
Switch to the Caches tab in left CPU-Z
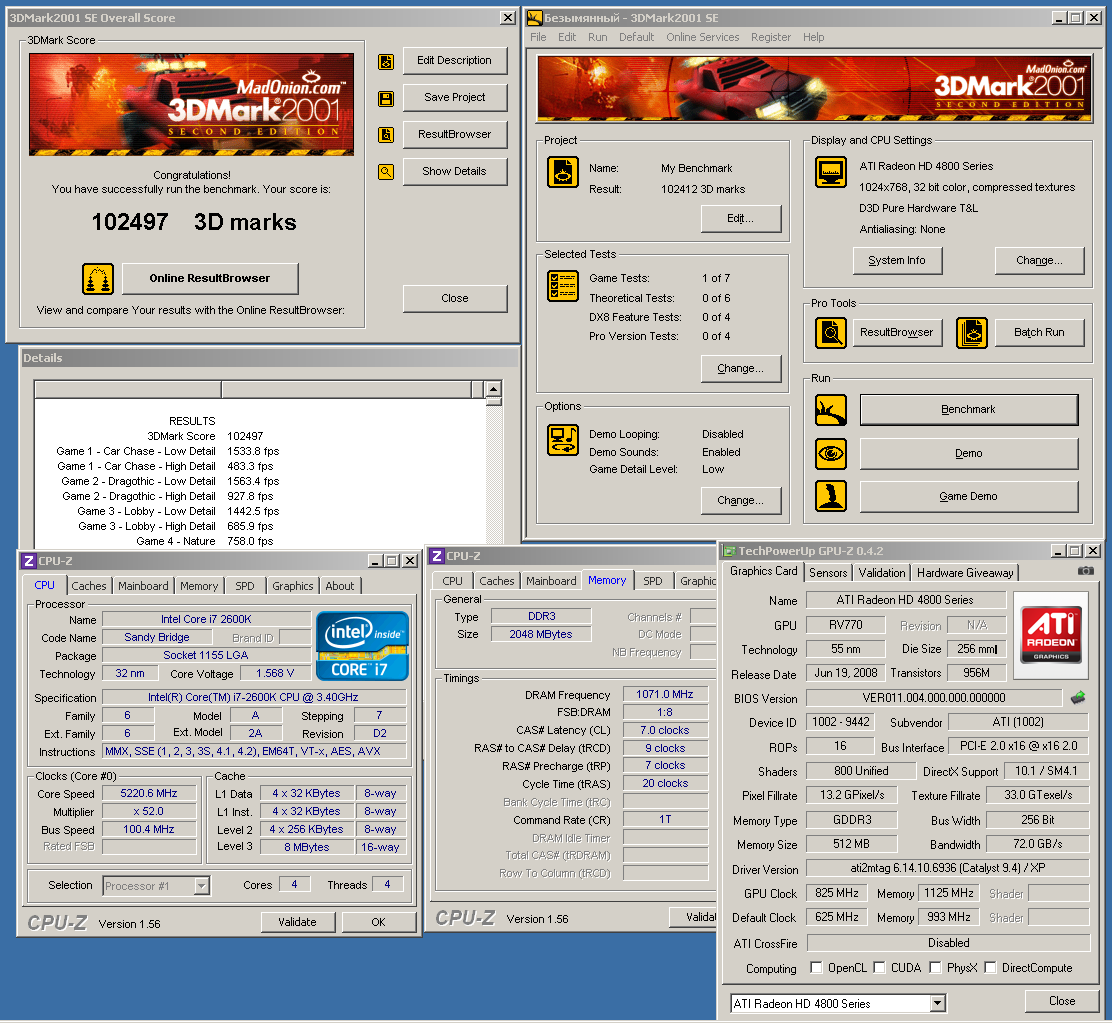89,586
